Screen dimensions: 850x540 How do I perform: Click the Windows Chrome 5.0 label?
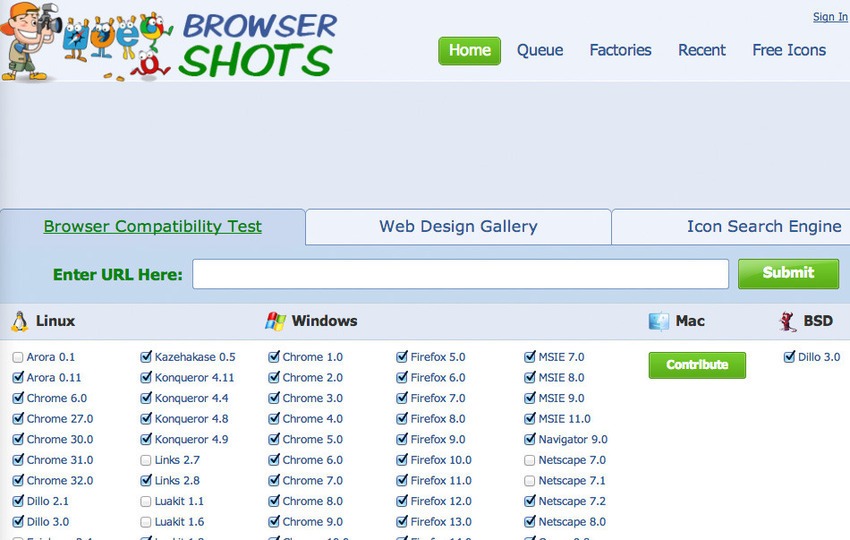pyautogui.click(x=313, y=440)
